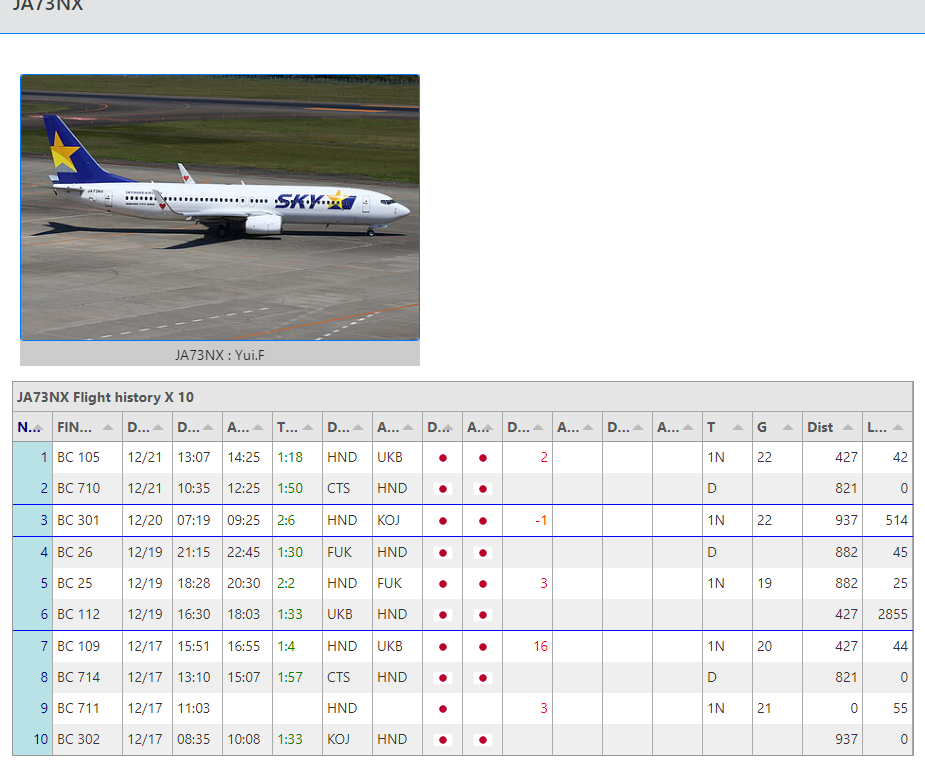This screenshot has width=925, height=780.
Task: Sort using the FIN... column header arrow
Action: click(x=108, y=428)
